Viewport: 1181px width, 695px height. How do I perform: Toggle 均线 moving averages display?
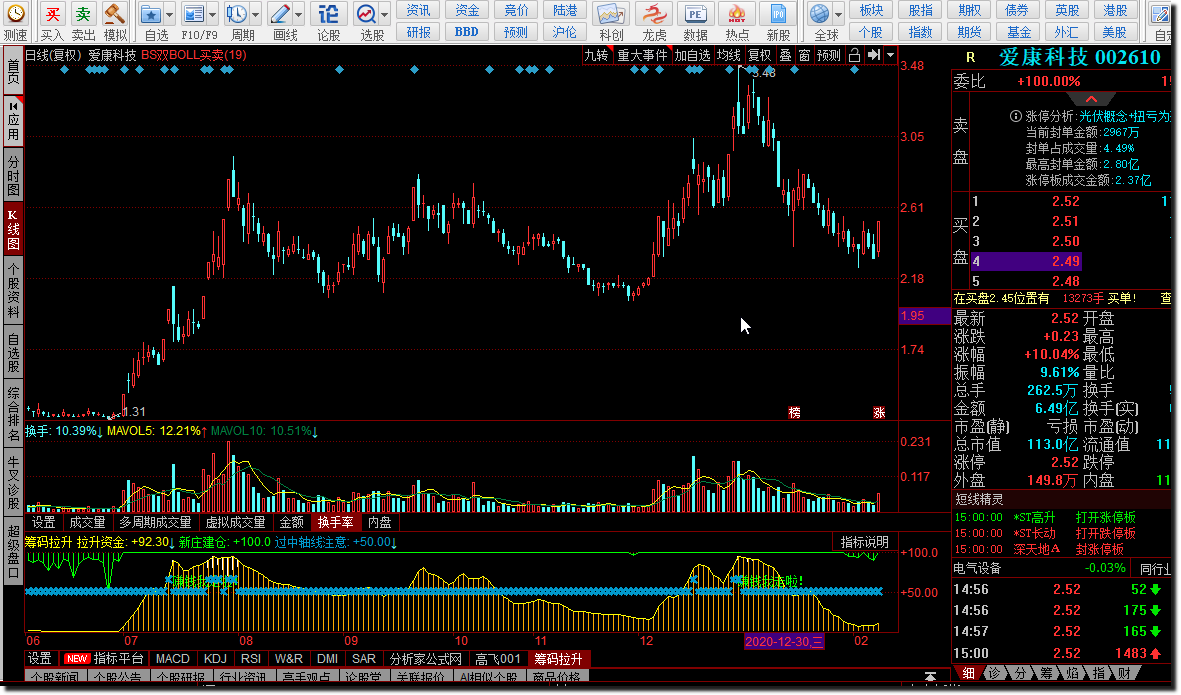[728, 55]
